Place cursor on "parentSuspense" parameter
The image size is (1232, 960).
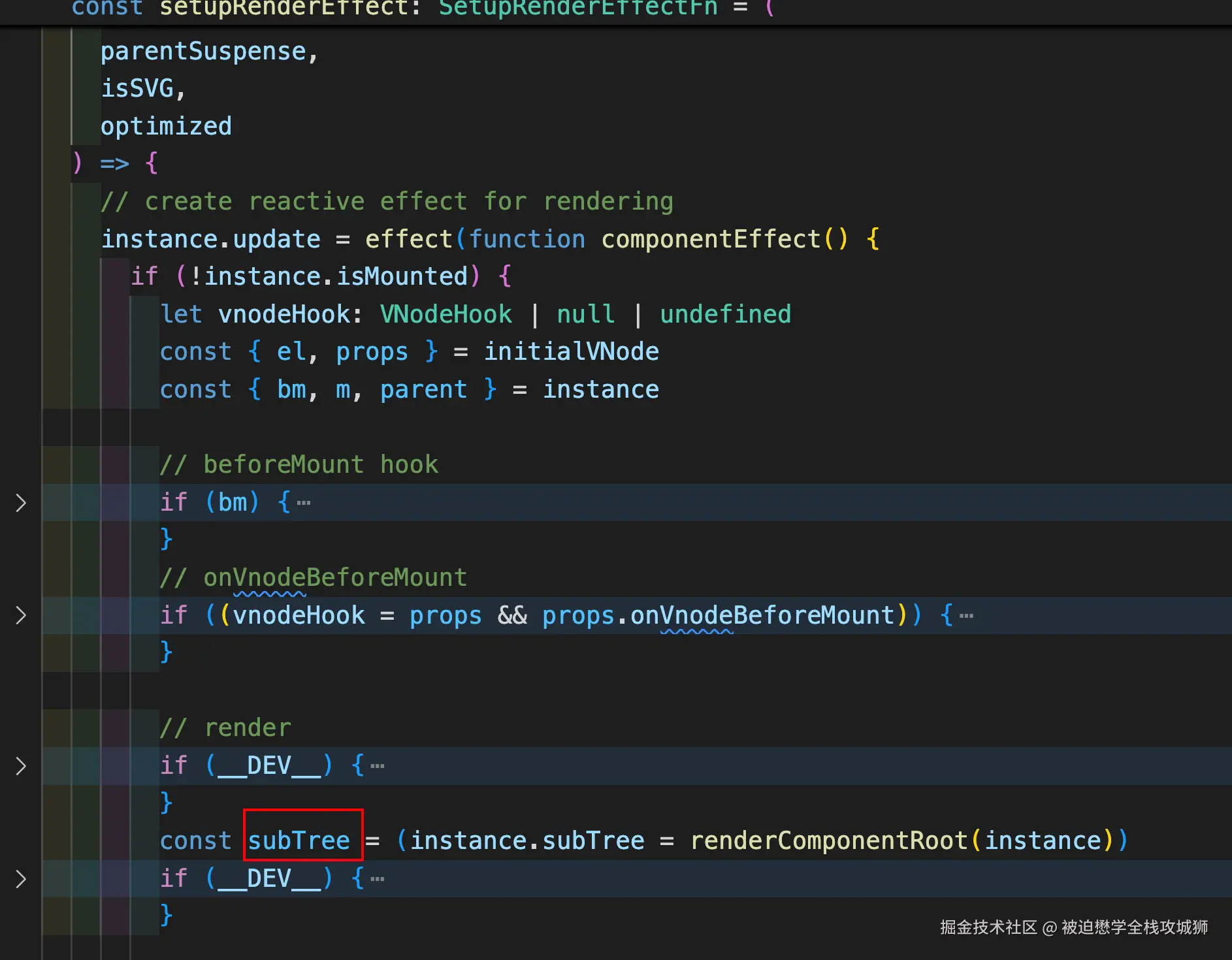pos(203,52)
